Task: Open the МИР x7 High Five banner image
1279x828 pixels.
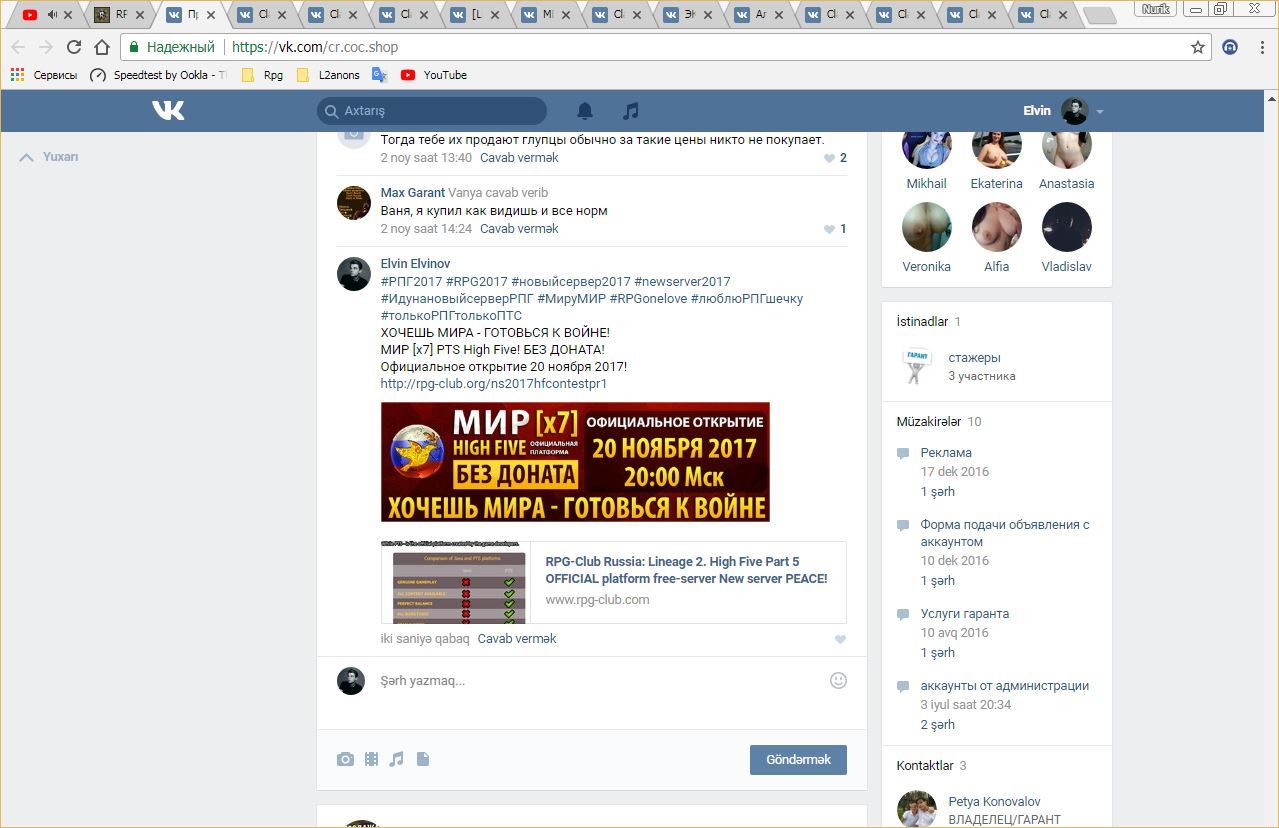Action: (575, 462)
